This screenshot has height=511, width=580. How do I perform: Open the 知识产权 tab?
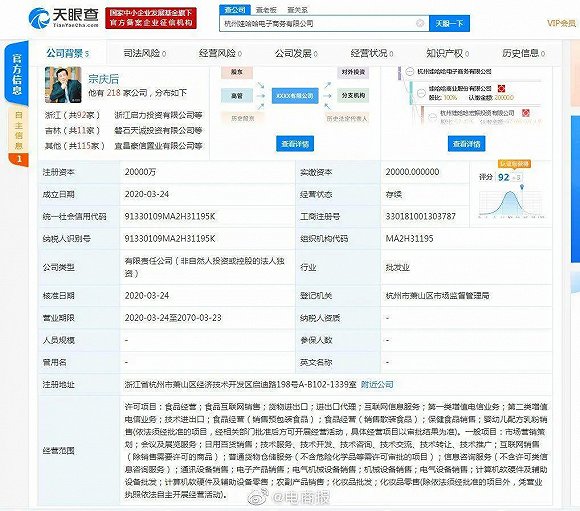(447, 54)
